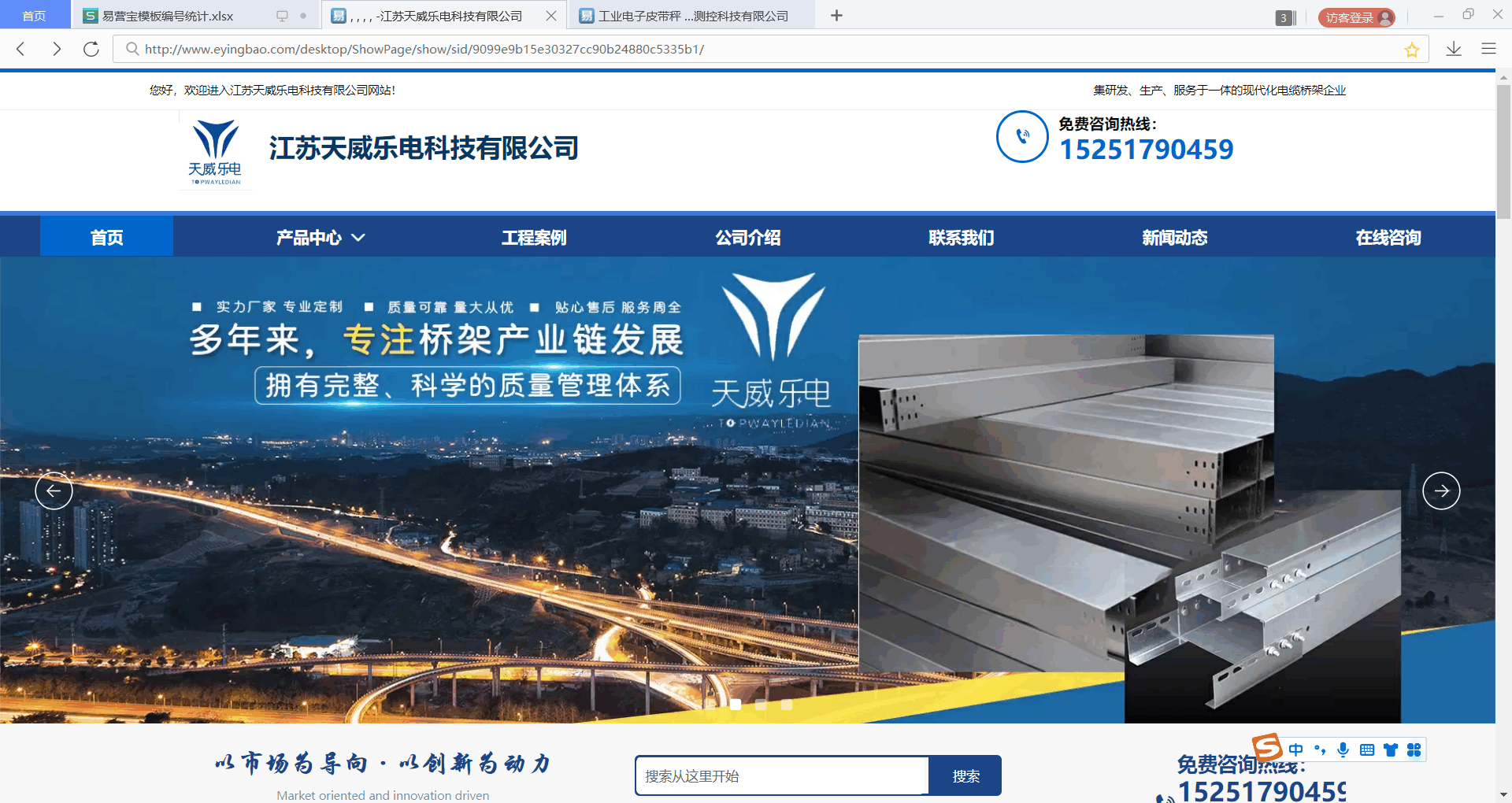This screenshot has height=803, width=1512.
Task: Open the Sogou toolbox grid icon
Action: pyautogui.click(x=1414, y=749)
